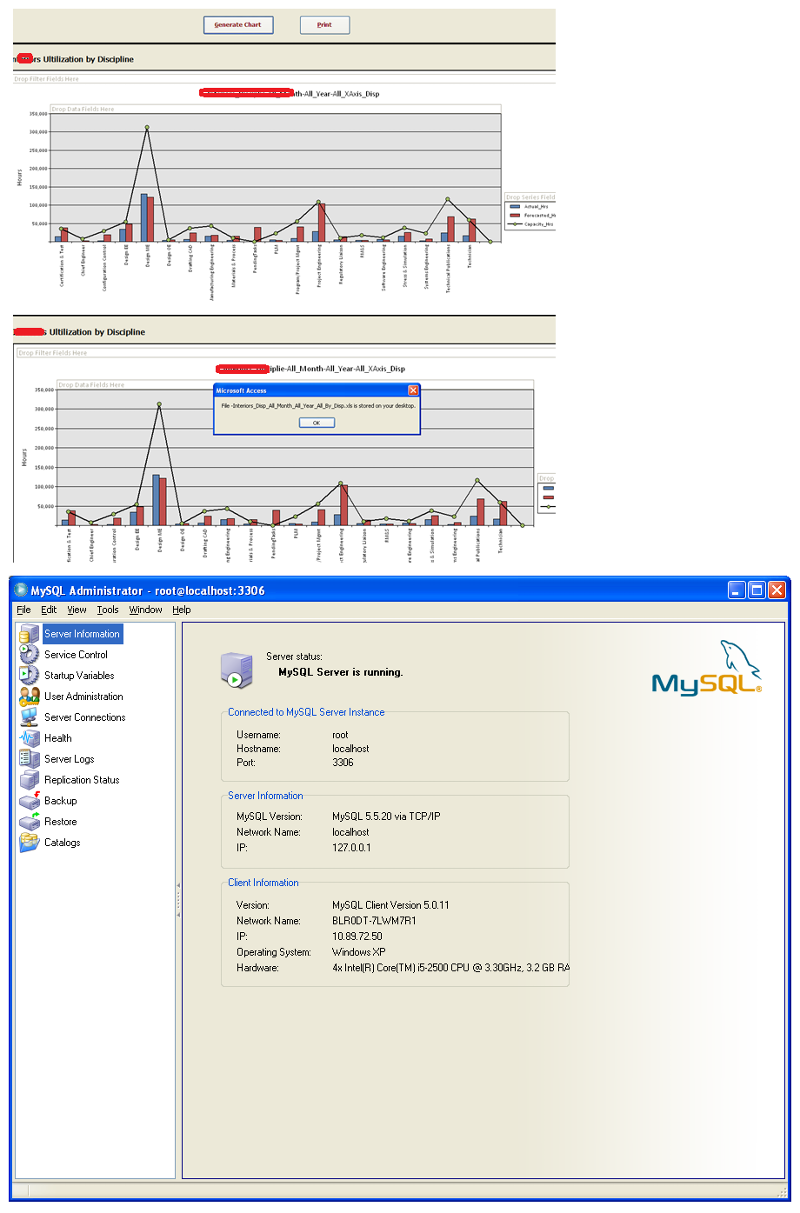The image size is (800, 1213).
Task: Click the Microsoft Access dialog title bar
Action: 317,390
